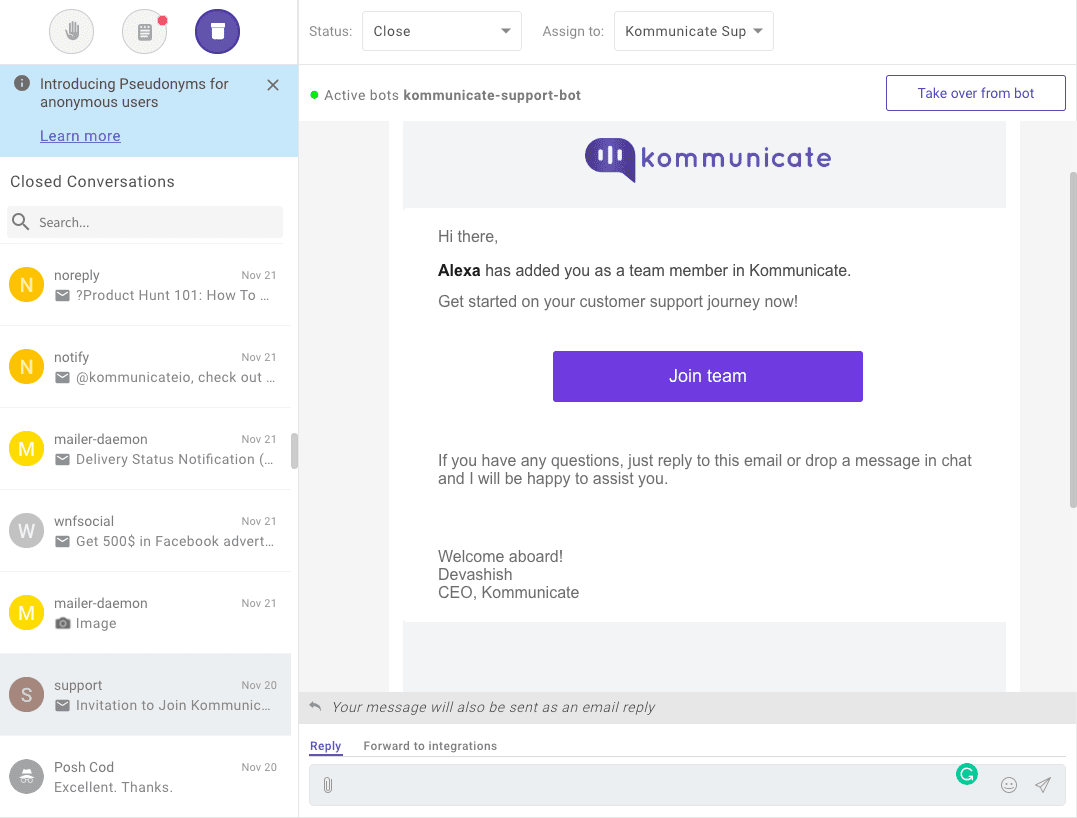Click the email reply arrow icon
The width and height of the screenshot is (1077, 818).
(x=315, y=706)
